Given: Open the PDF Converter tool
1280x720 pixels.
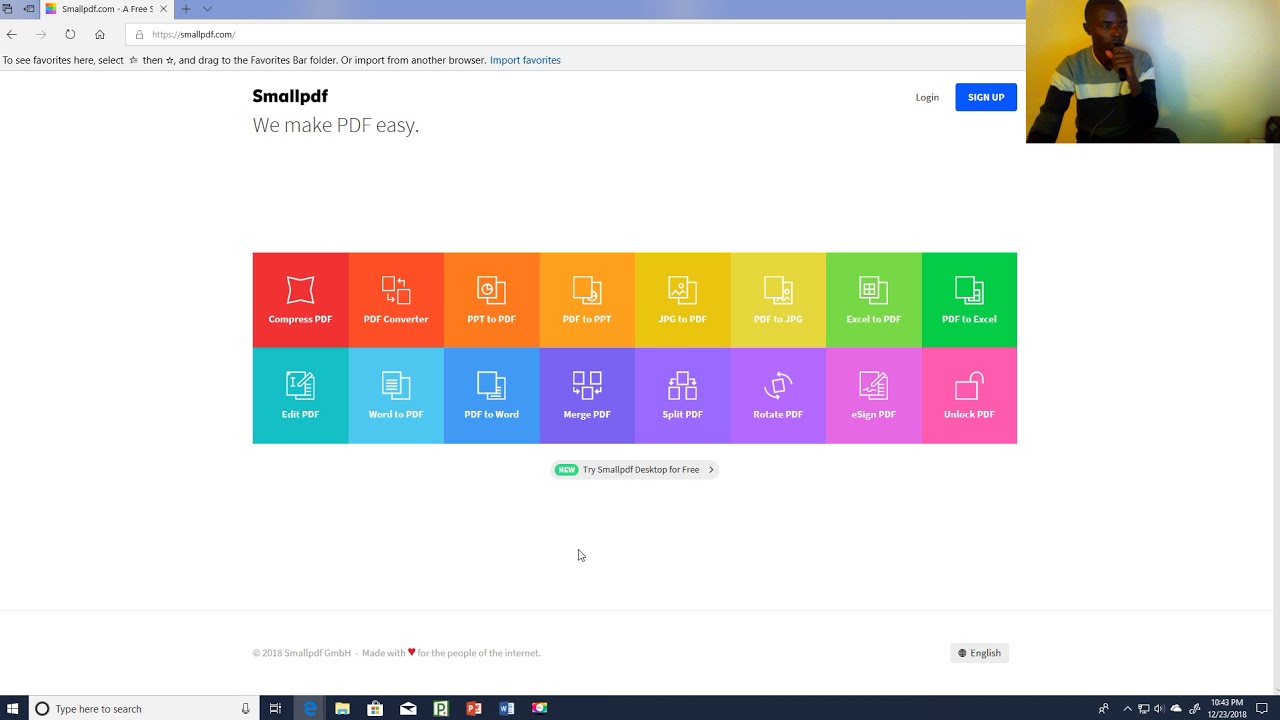Looking at the screenshot, I should pyautogui.click(x=396, y=300).
